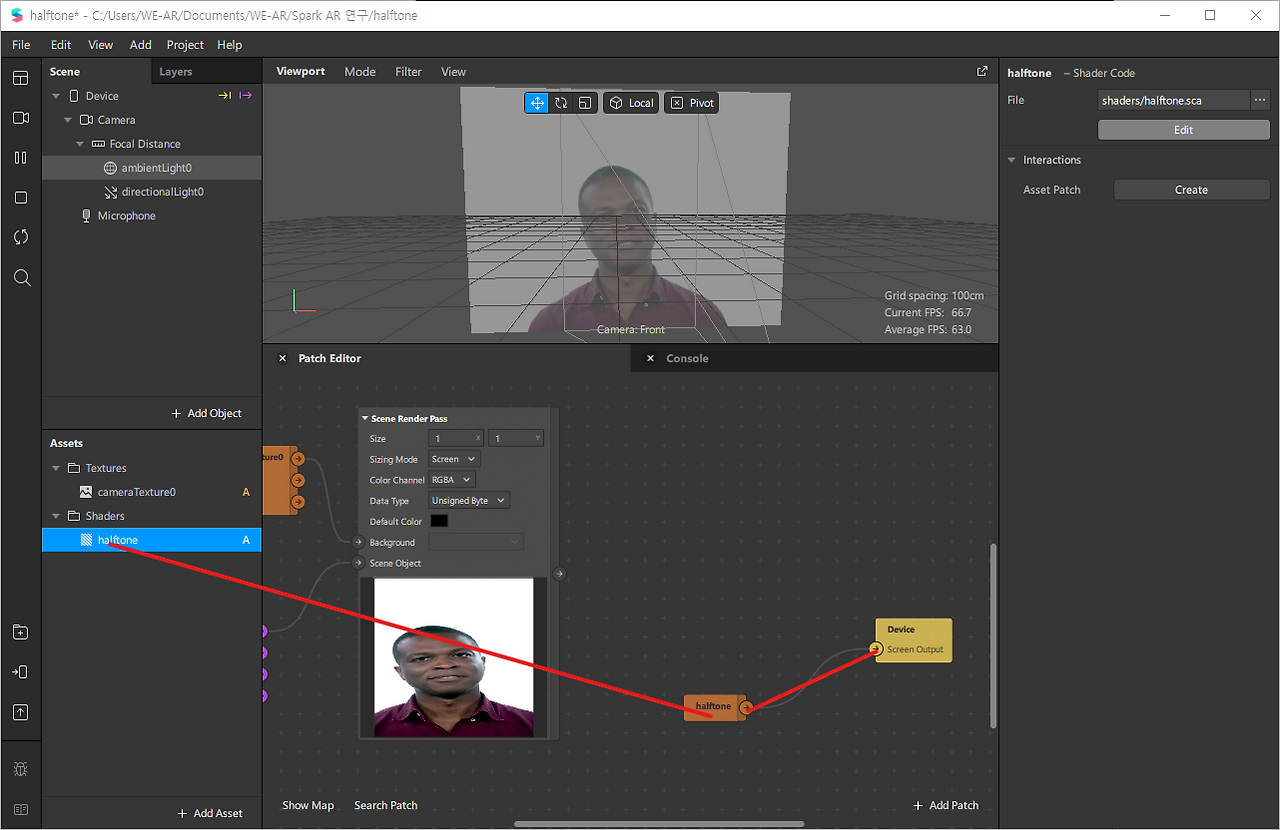Click the yellow arrow icon in the Device row
This screenshot has height=830, width=1280.
pyautogui.click(x=225, y=96)
